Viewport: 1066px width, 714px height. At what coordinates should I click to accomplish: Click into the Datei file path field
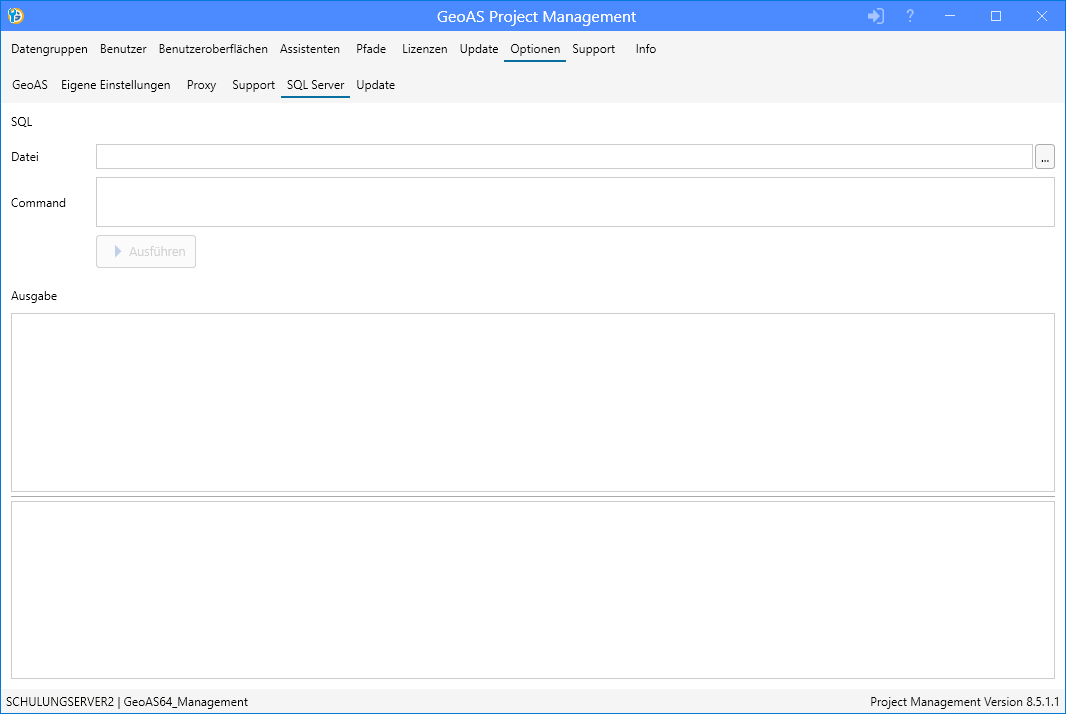564,157
